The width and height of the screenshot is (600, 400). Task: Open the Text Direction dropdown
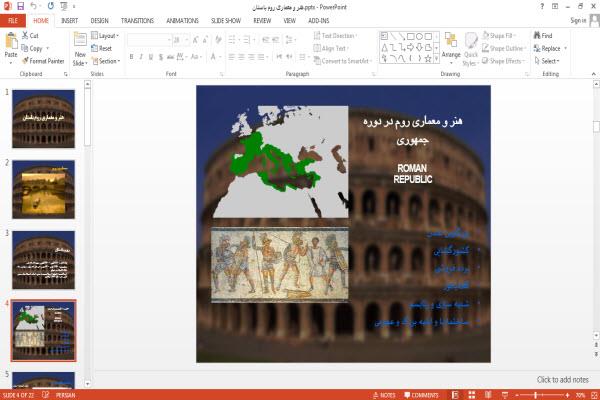tap(336, 35)
